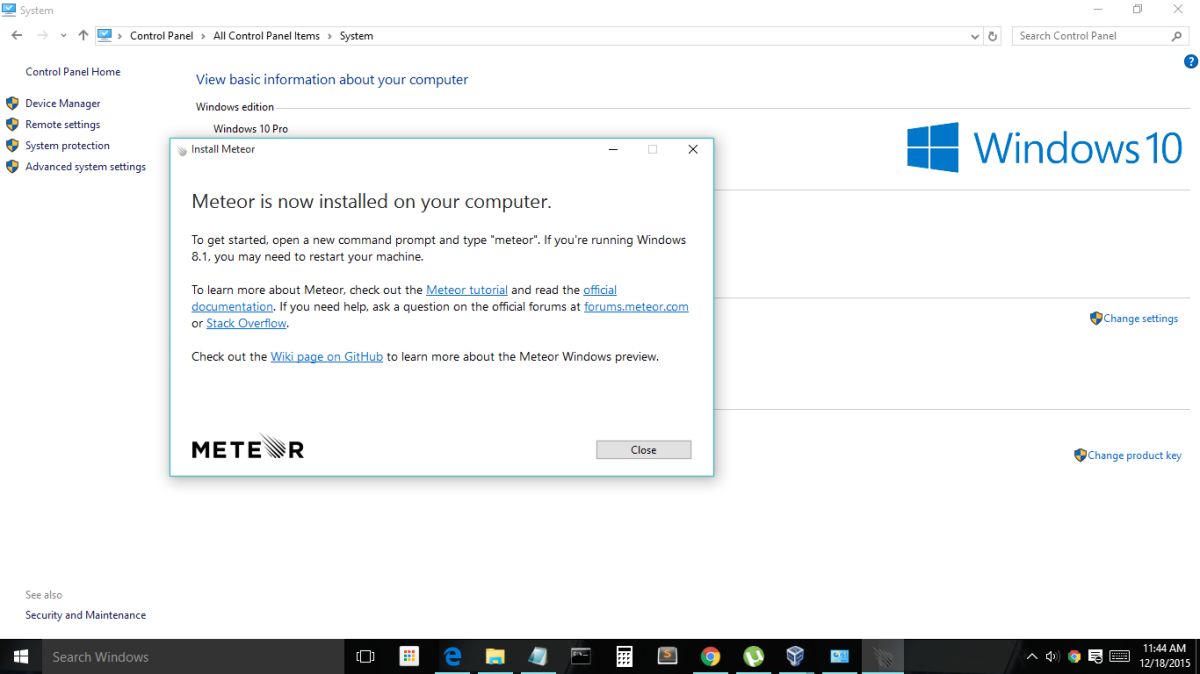
Task: Go to Control Panel Home
Action: click(x=73, y=72)
